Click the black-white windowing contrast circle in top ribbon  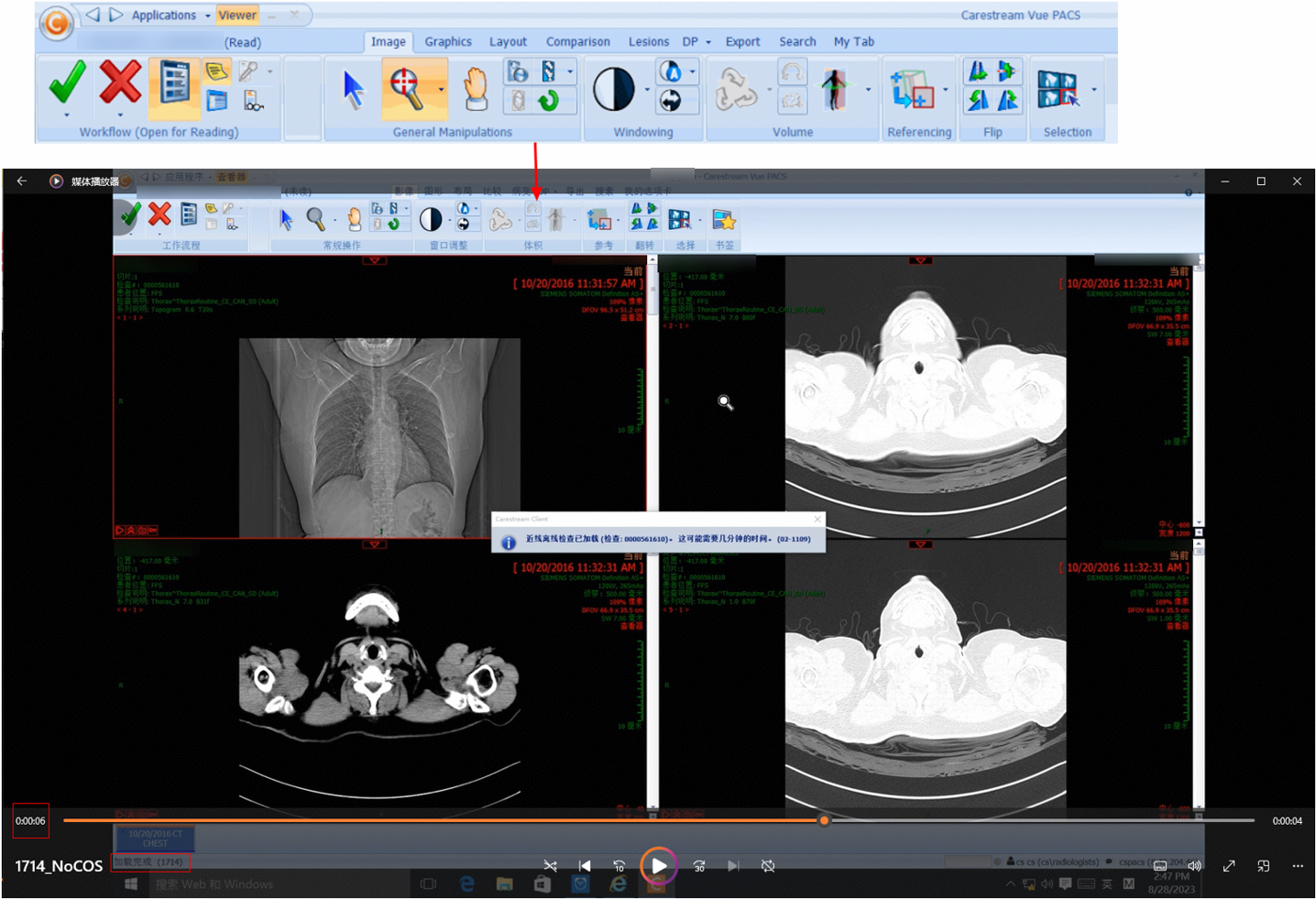[613, 89]
